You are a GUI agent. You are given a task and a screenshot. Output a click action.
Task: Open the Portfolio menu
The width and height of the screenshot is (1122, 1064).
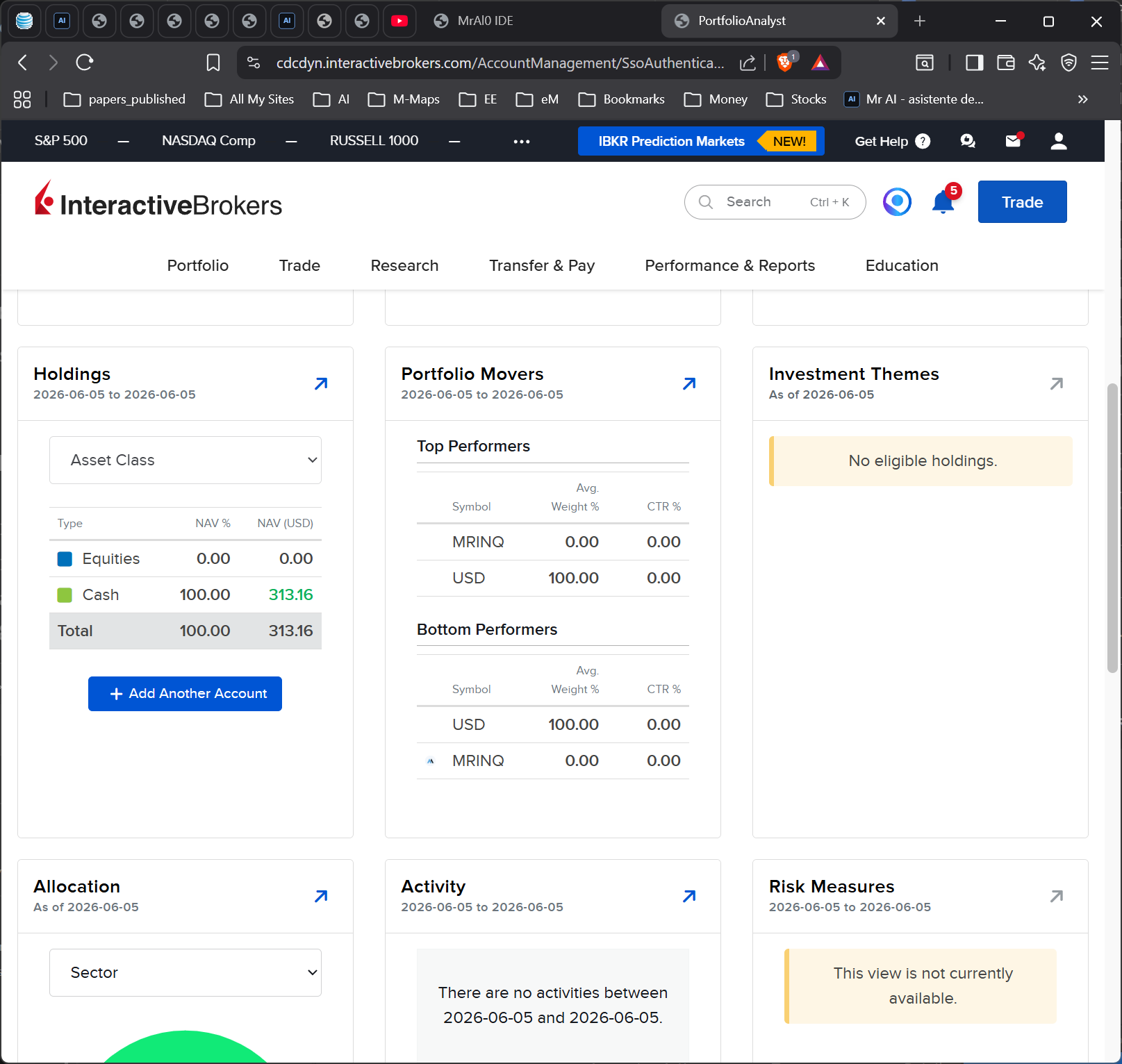198,265
